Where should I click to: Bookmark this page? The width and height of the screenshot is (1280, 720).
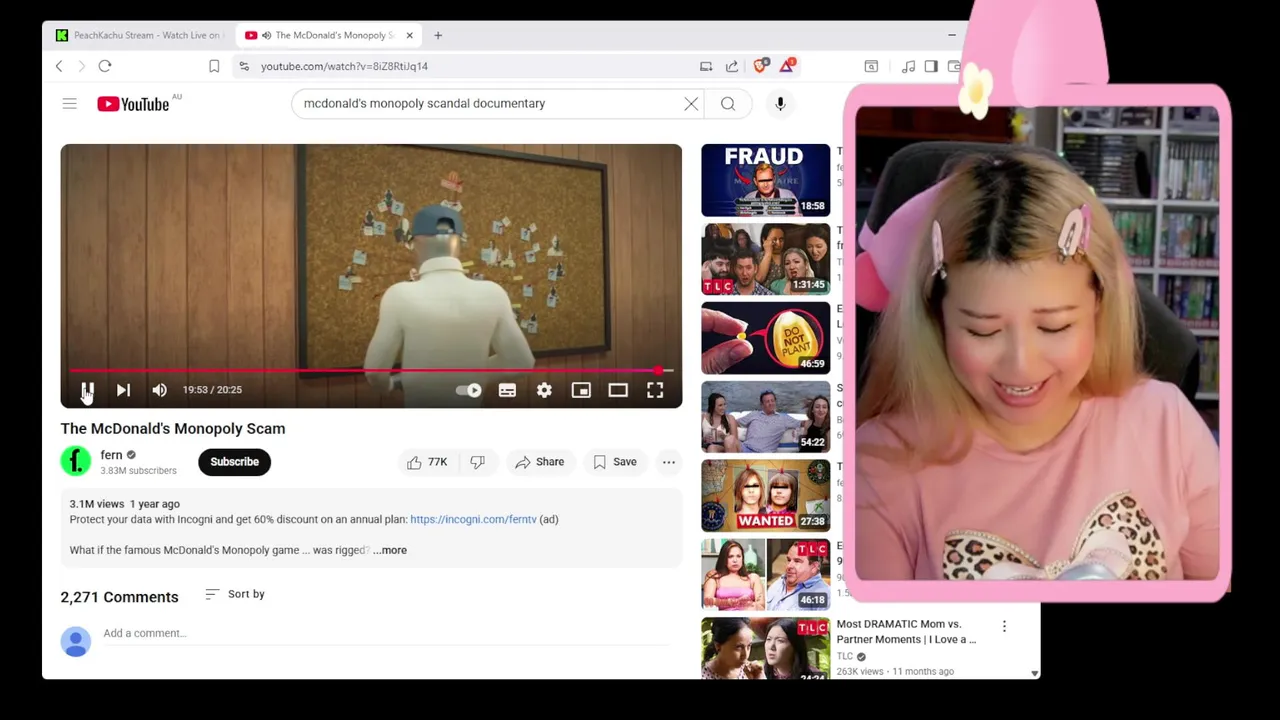[214, 66]
